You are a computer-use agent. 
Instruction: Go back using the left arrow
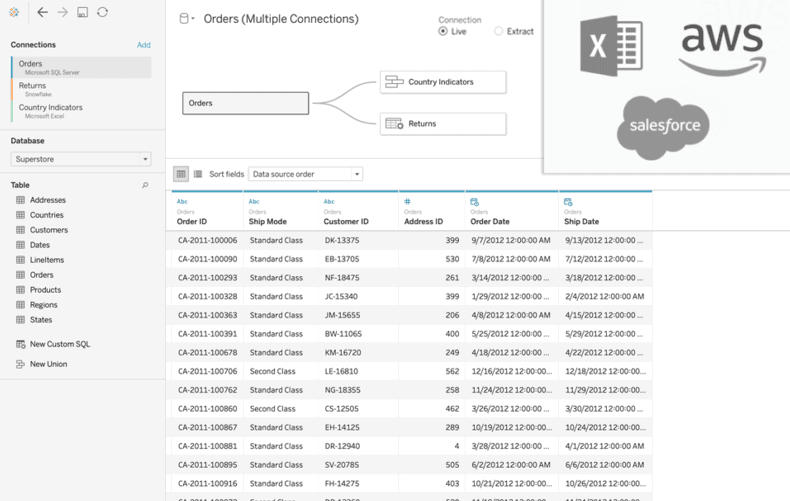coord(43,12)
